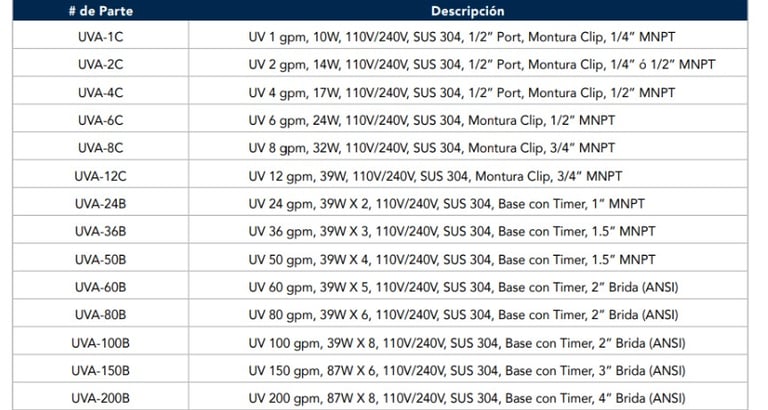Click the 'Descripción' column header
The width and height of the screenshot is (768, 410).
[x=468, y=11]
